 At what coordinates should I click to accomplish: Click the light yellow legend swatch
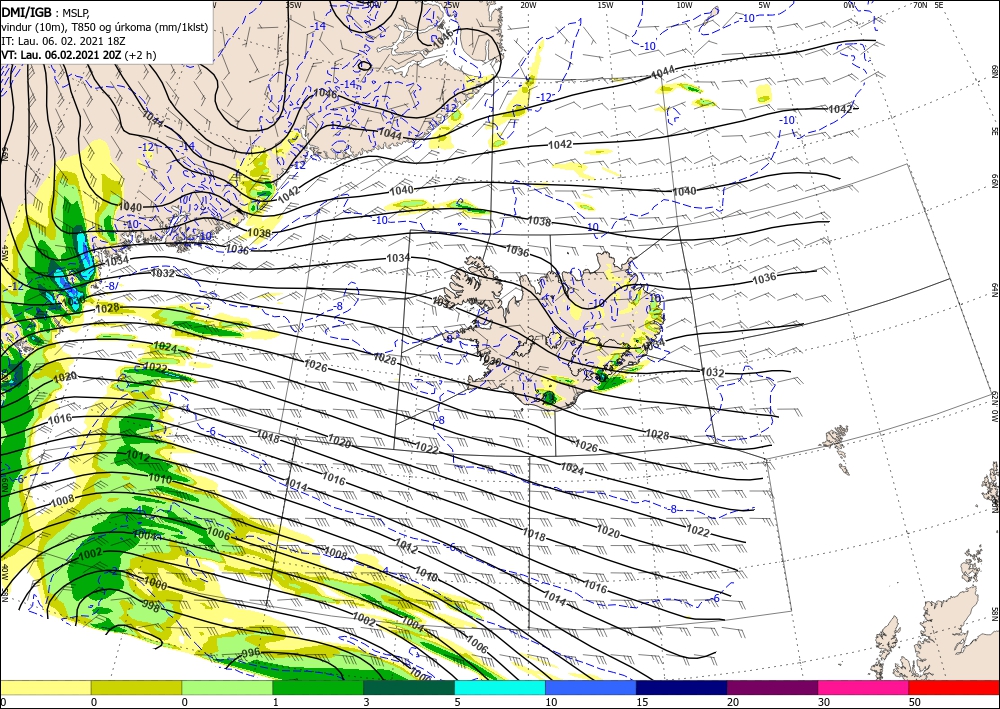(x=45, y=687)
